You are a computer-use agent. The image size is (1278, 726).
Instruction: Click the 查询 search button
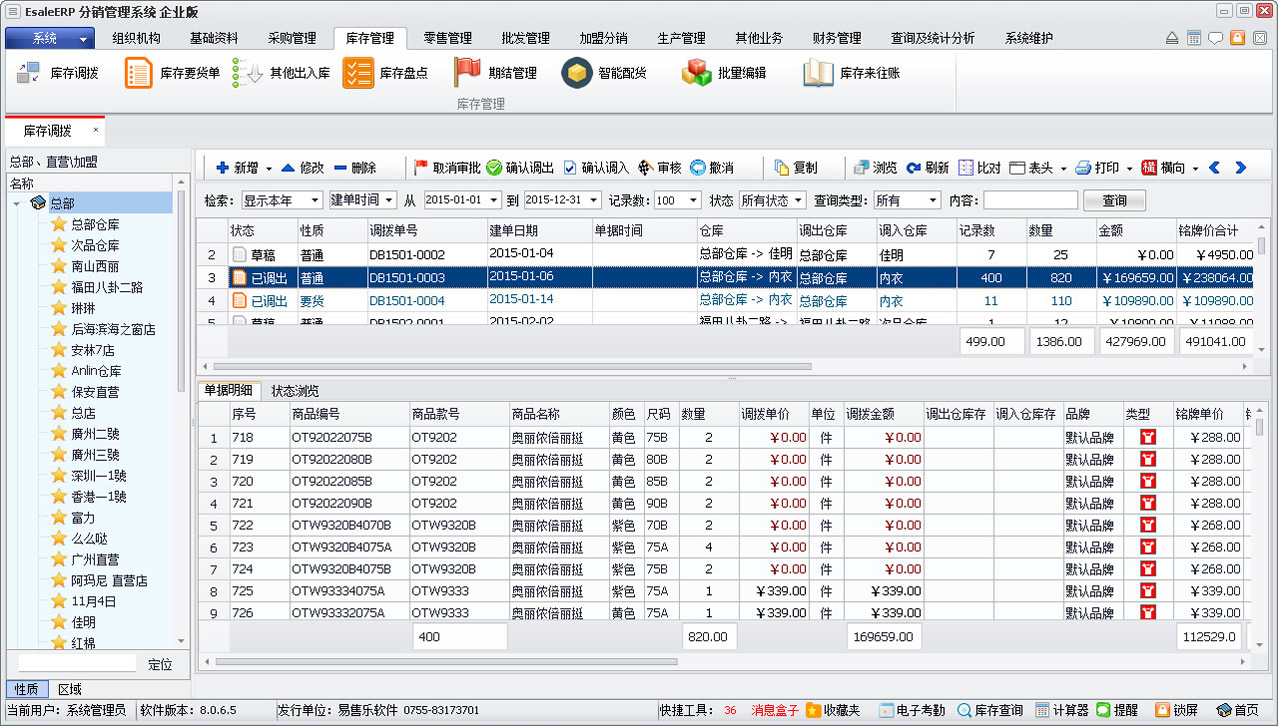point(1114,201)
